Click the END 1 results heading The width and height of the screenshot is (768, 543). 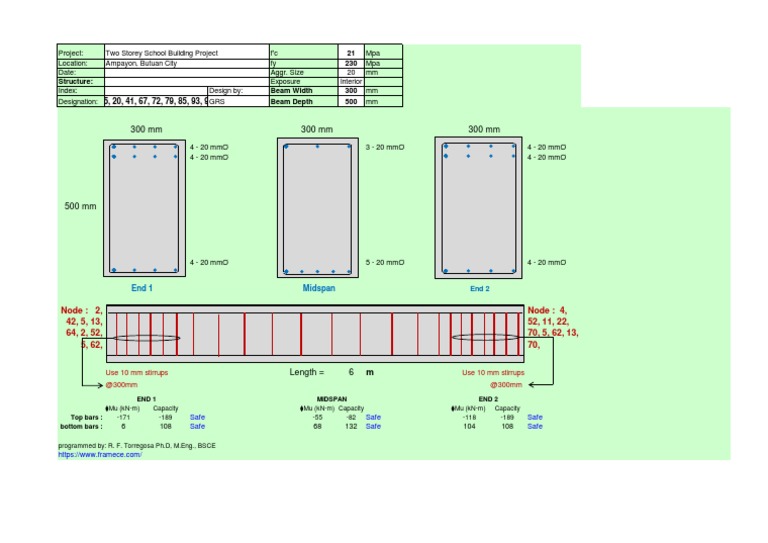[146, 399]
